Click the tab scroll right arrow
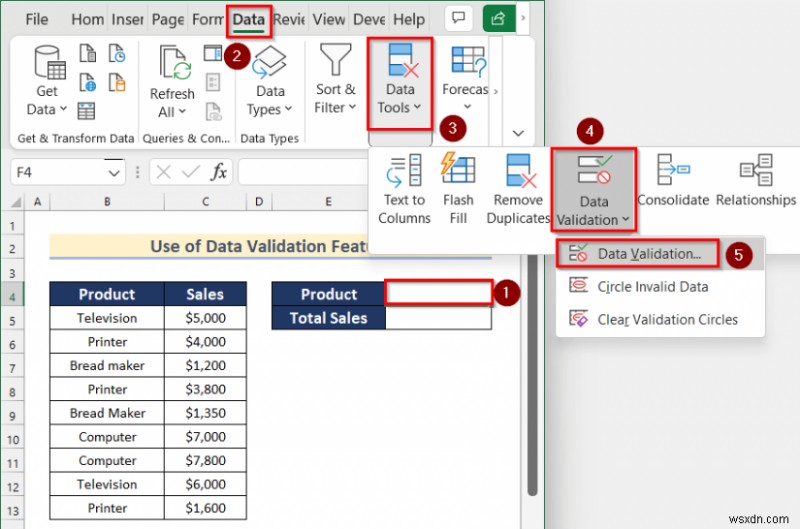Viewport: 800px width, 529px height. pos(522,18)
